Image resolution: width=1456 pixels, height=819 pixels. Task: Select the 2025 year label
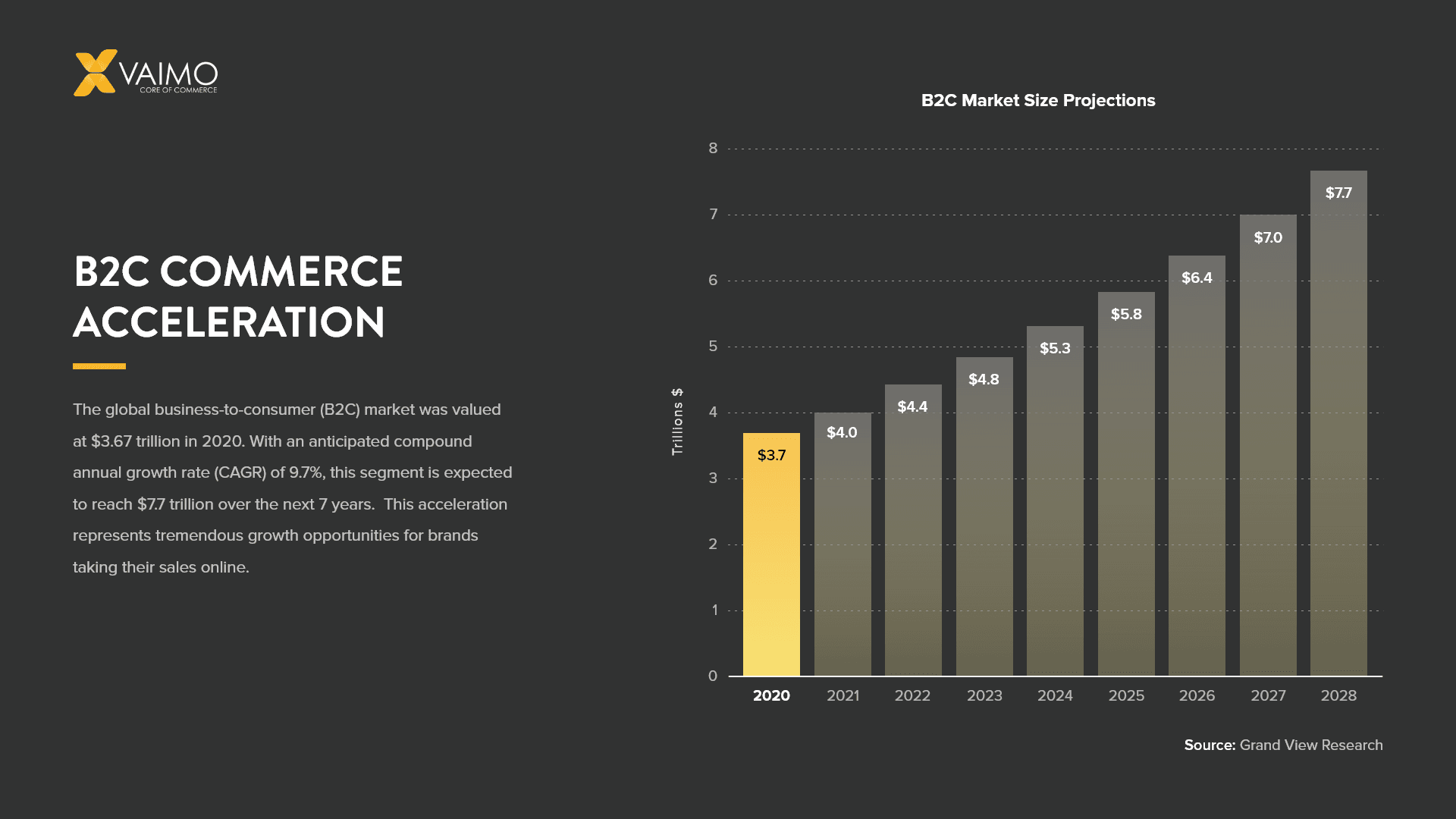(x=1127, y=695)
